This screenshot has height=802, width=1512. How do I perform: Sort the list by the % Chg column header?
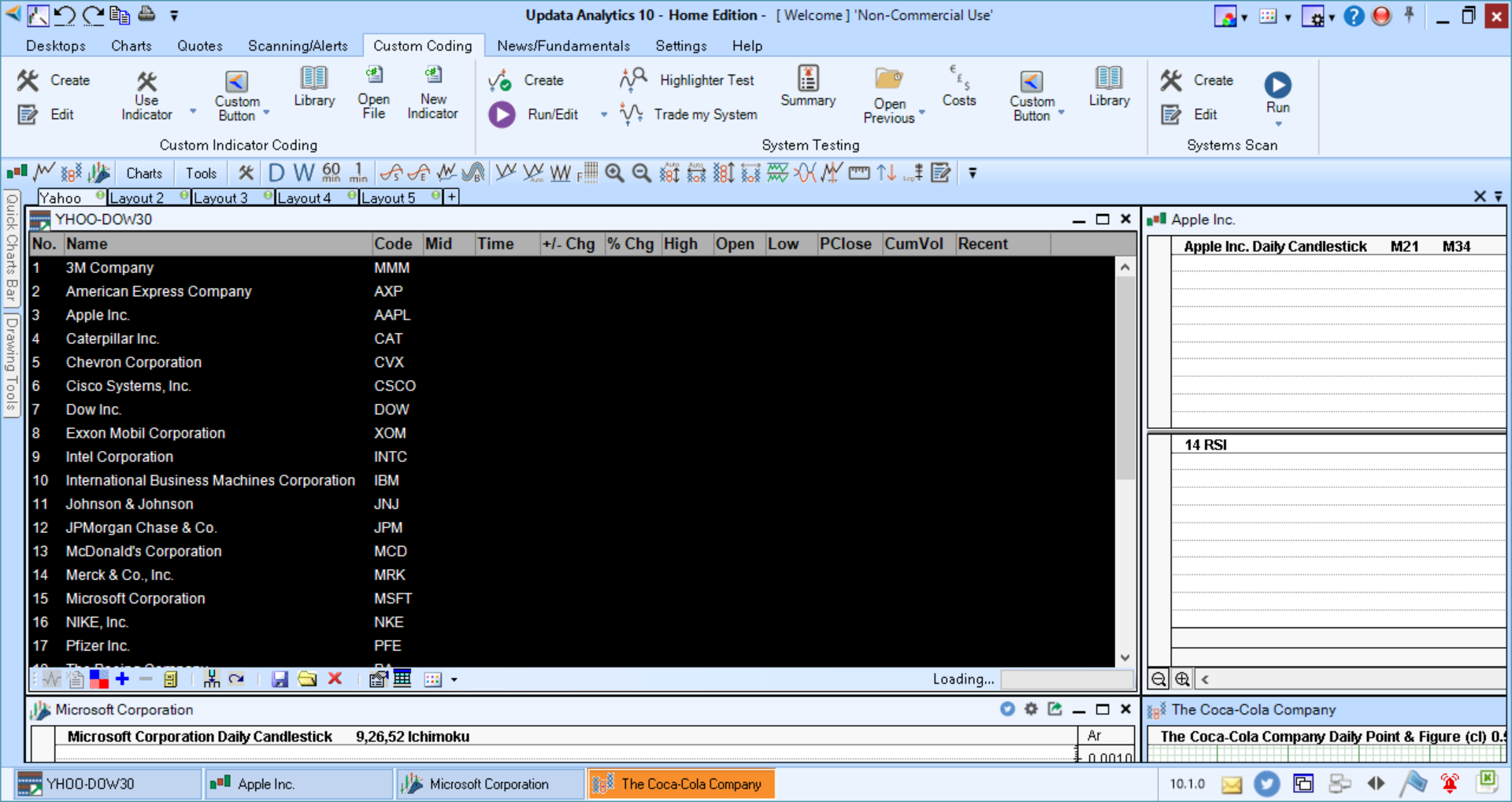pos(632,244)
